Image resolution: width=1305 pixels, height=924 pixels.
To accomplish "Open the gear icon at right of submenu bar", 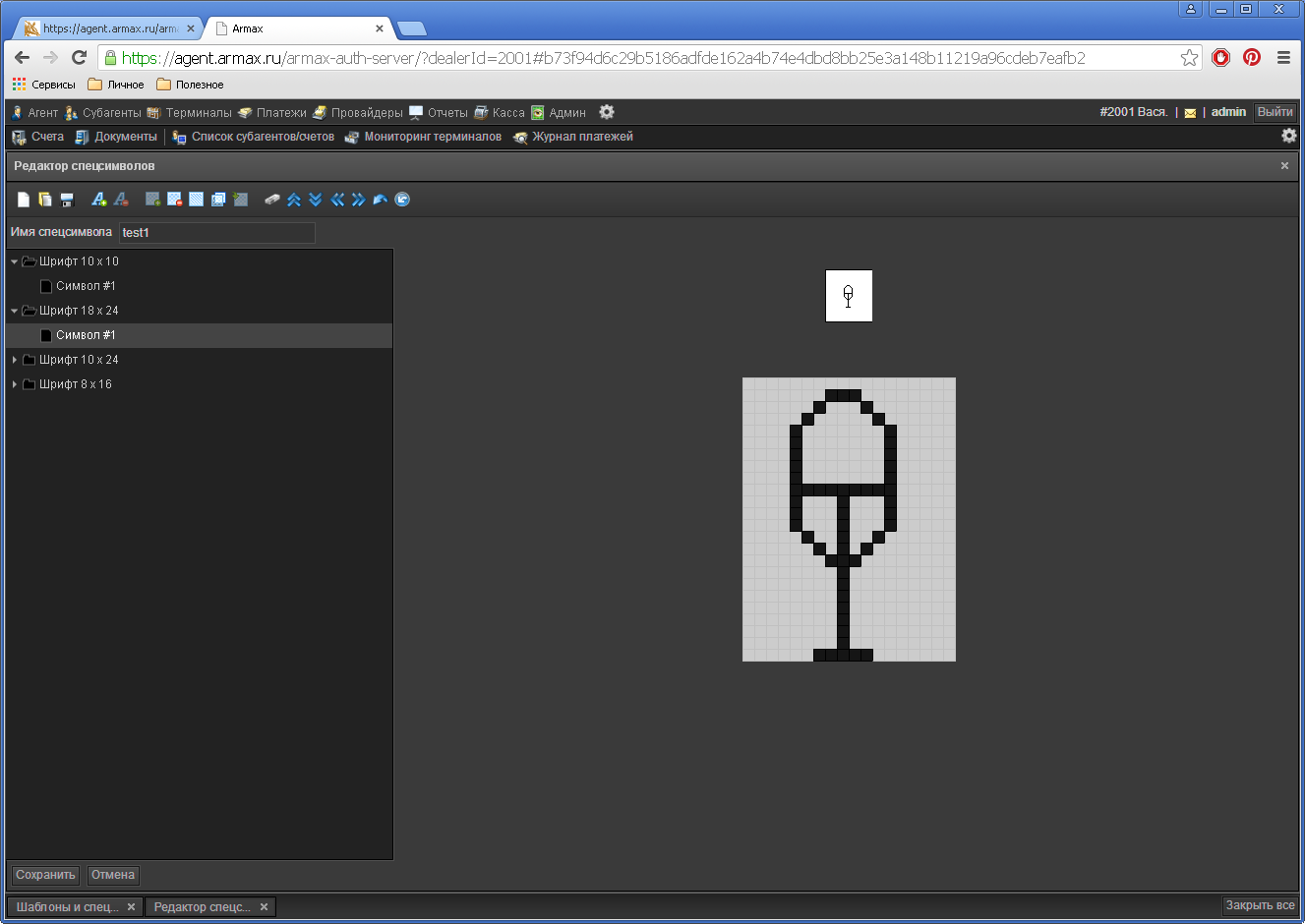I will 1288,136.
